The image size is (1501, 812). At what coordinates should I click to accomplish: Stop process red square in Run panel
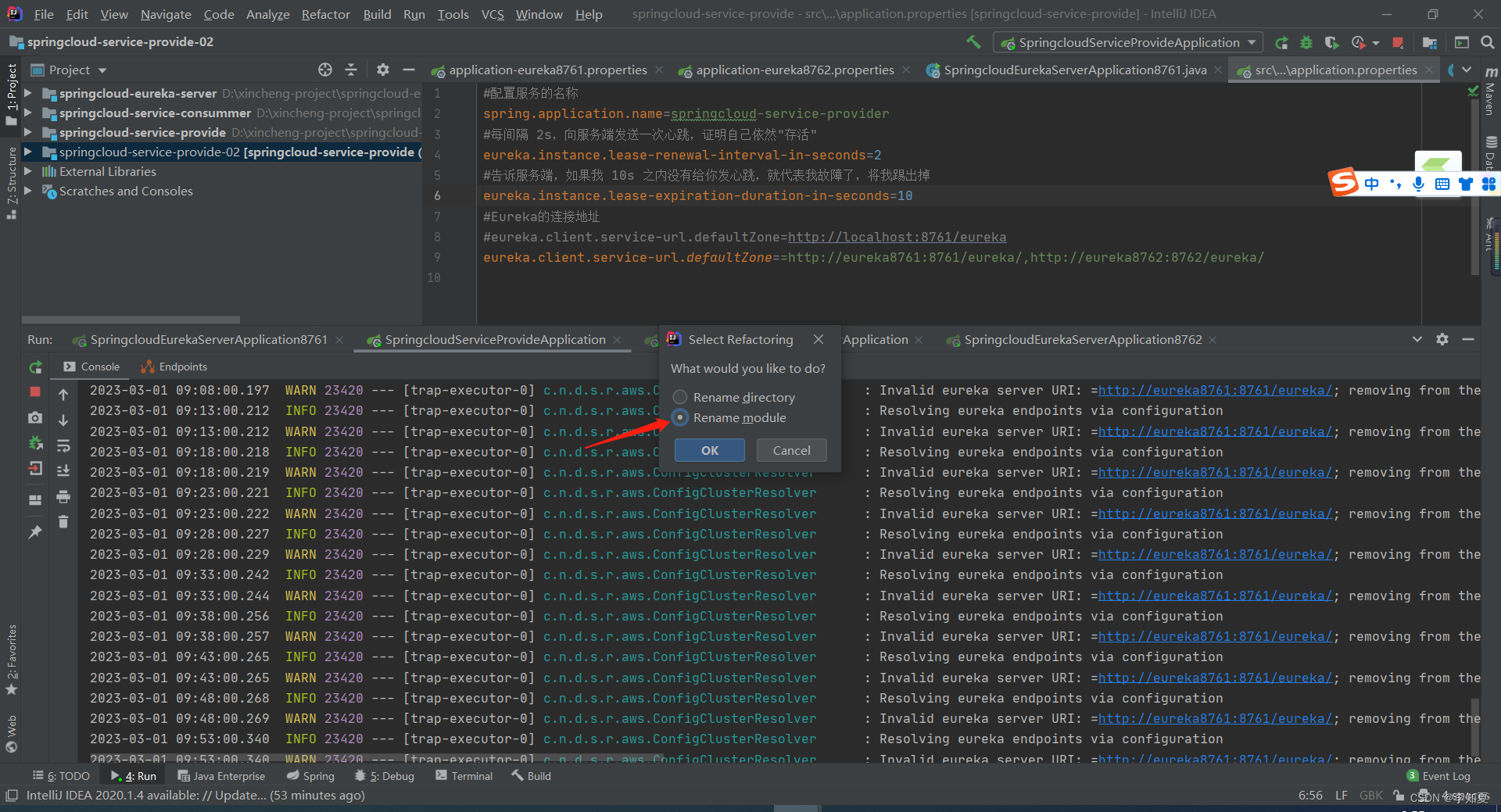click(35, 392)
